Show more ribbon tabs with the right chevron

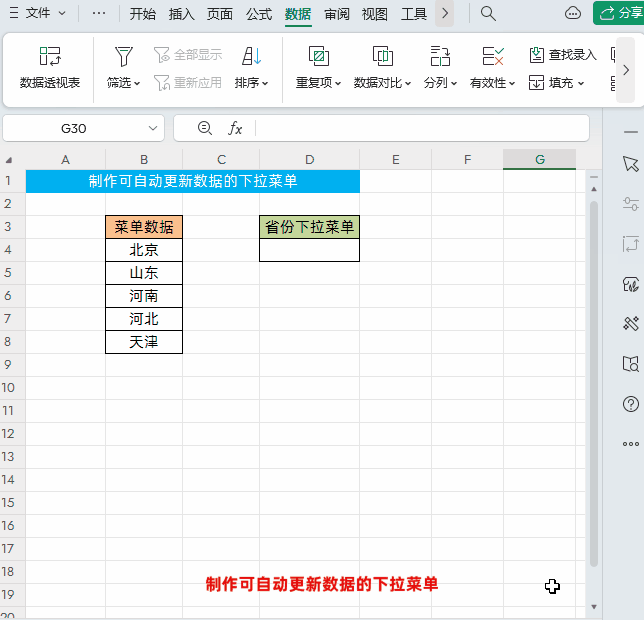[x=445, y=14]
